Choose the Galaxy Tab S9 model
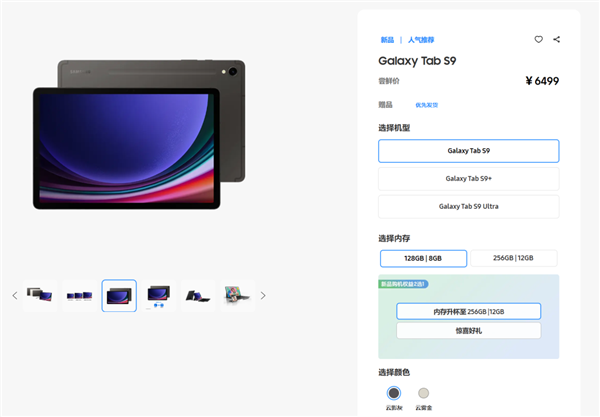 pyautogui.click(x=469, y=151)
